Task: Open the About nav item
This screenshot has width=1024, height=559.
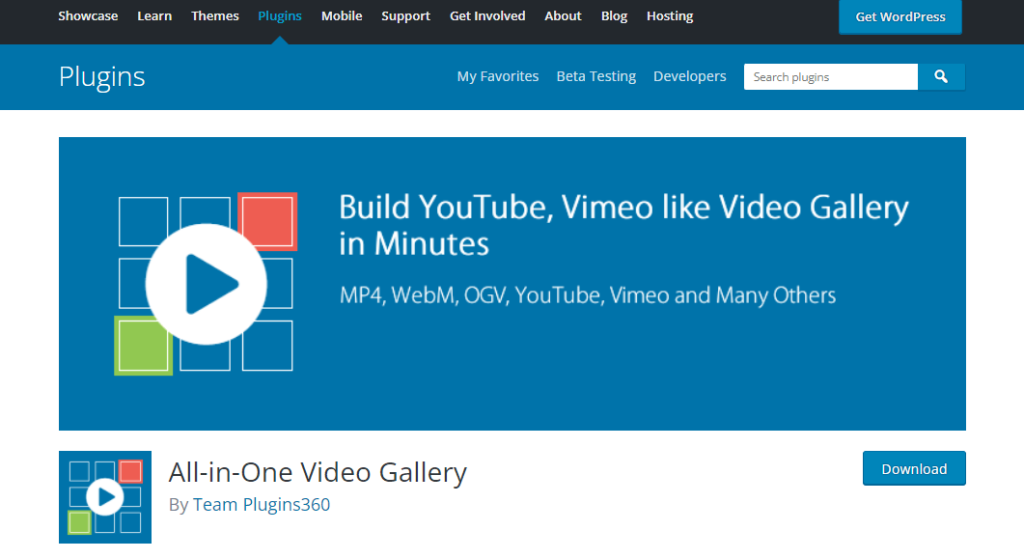Action: (x=563, y=16)
